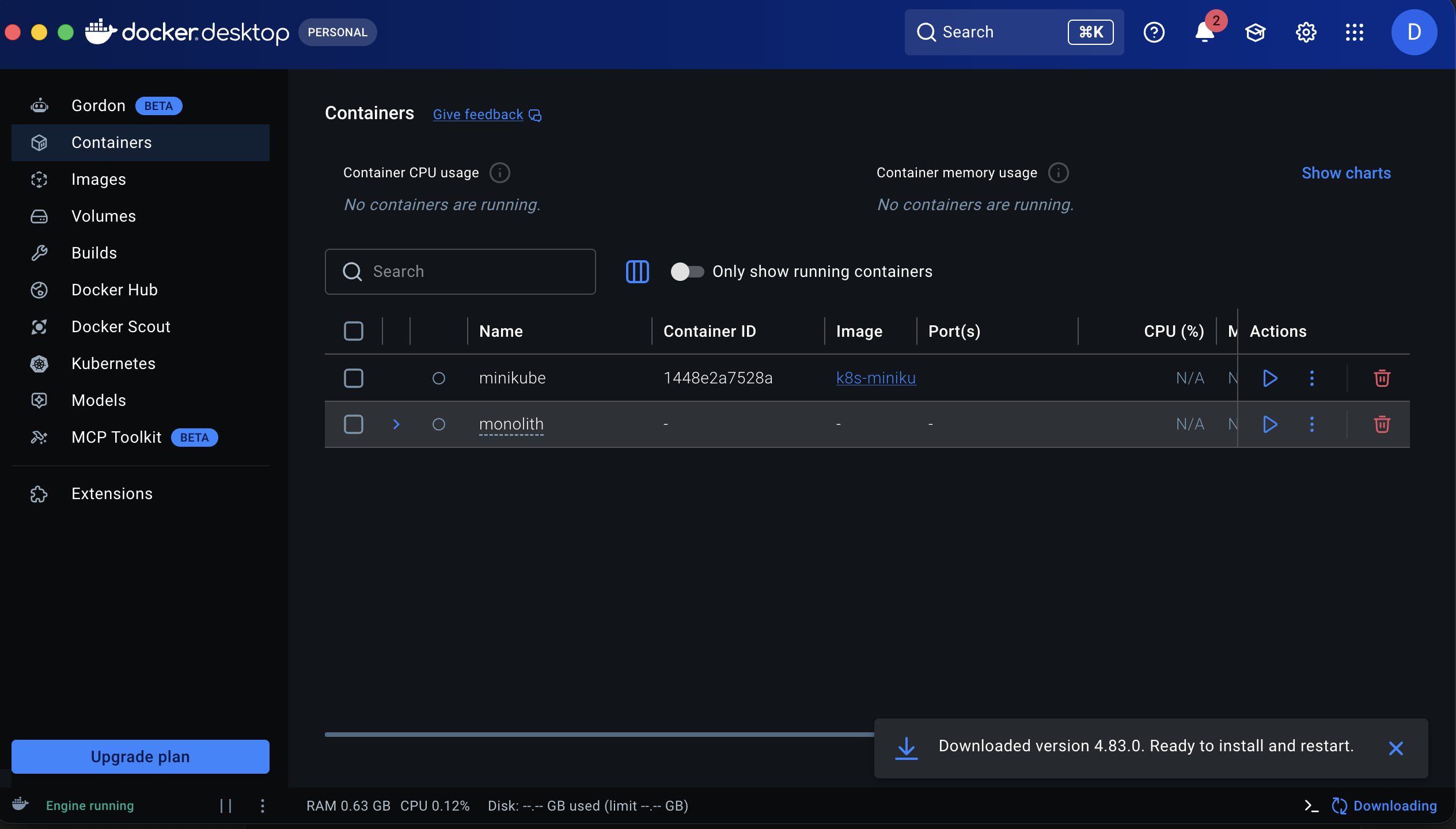Open the apps grid icon
Viewport: 1456px width, 829px height.
(x=1354, y=32)
